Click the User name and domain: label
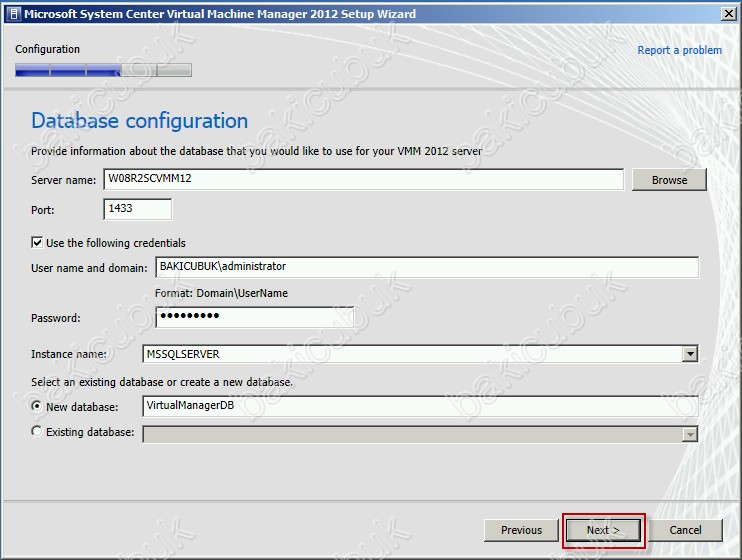Image resolution: width=742 pixels, height=560 pixels. [89, 268]
